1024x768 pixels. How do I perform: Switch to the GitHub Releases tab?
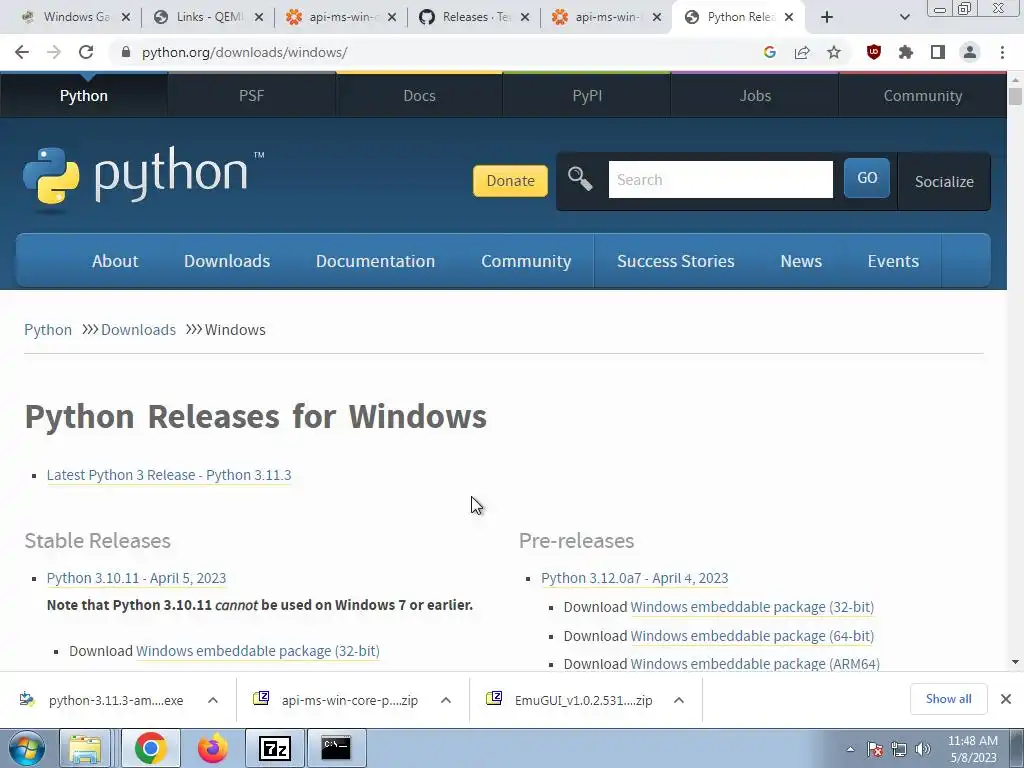474,17
